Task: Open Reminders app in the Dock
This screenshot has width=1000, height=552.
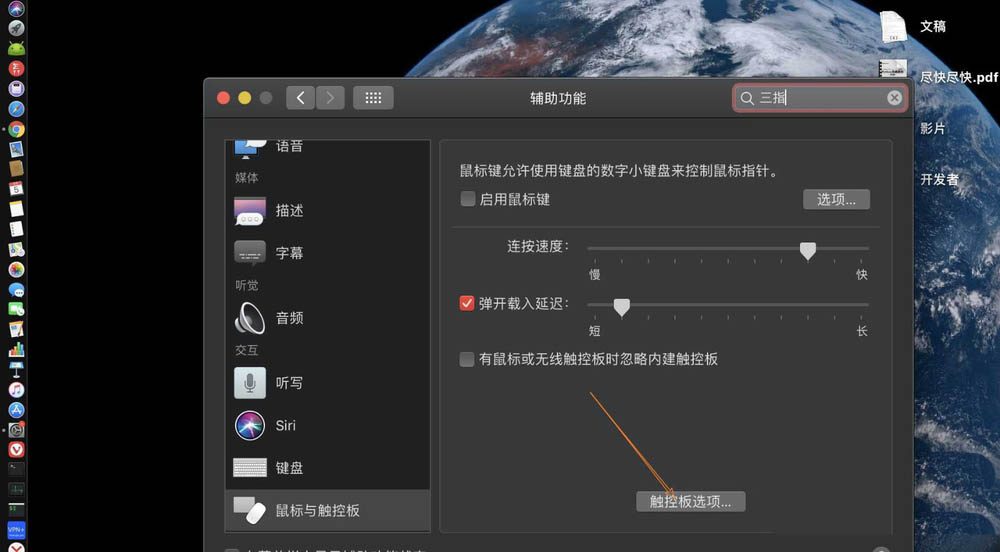Action: tap(16, 229)
